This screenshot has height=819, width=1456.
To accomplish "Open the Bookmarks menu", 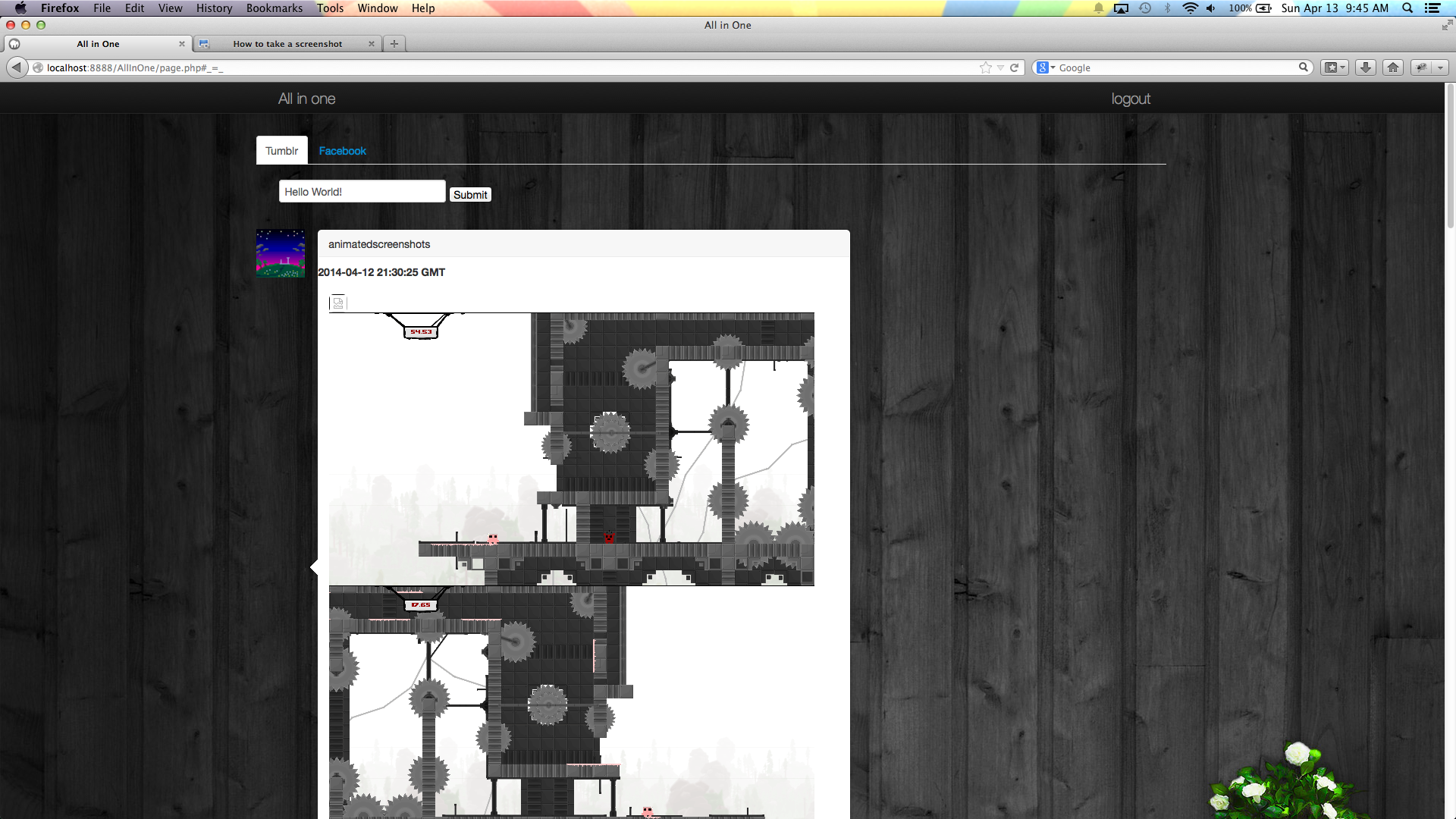I will 275,8.
